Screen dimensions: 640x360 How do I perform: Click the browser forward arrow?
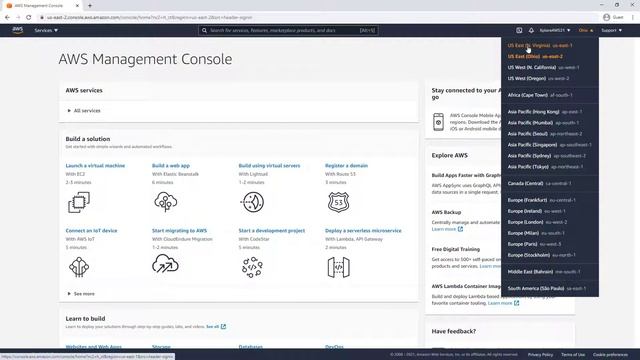[x=18, y=18]
